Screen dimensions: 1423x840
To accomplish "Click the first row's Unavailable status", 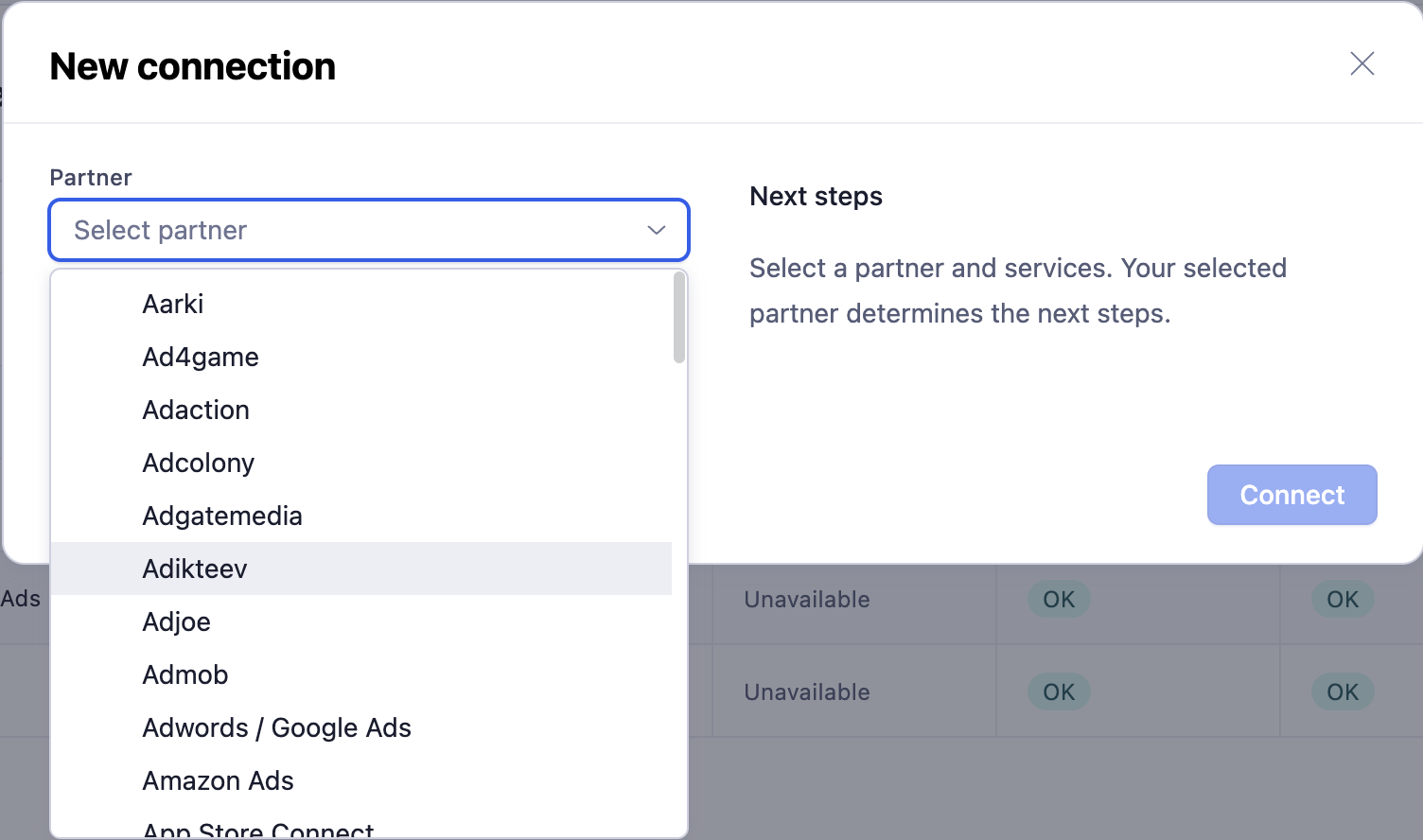I will [807, 600].
